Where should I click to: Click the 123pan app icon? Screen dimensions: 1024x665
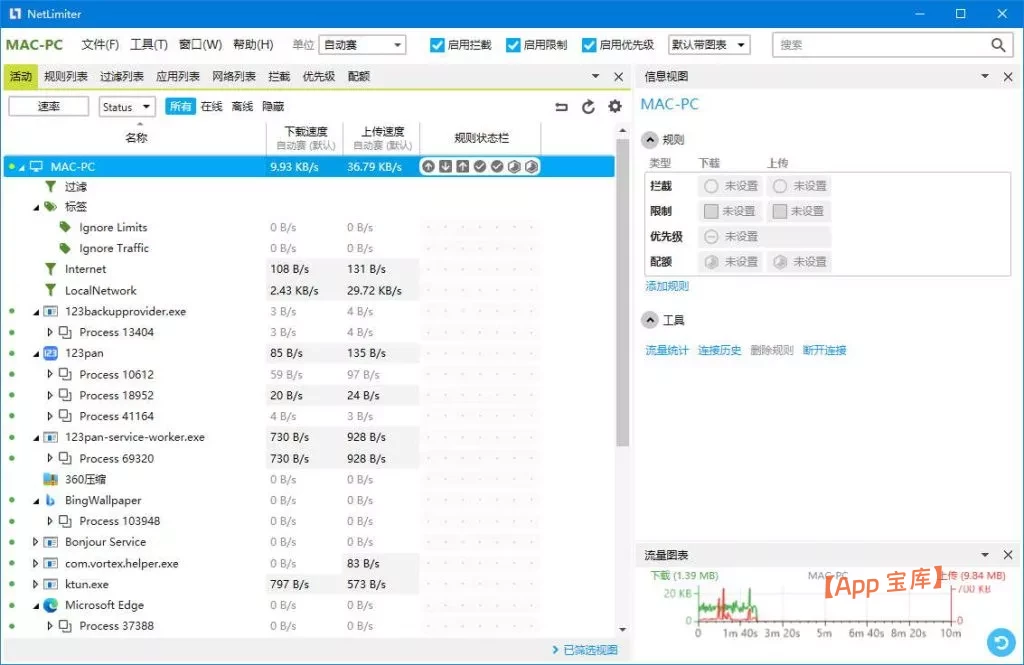tap(50, 353)
